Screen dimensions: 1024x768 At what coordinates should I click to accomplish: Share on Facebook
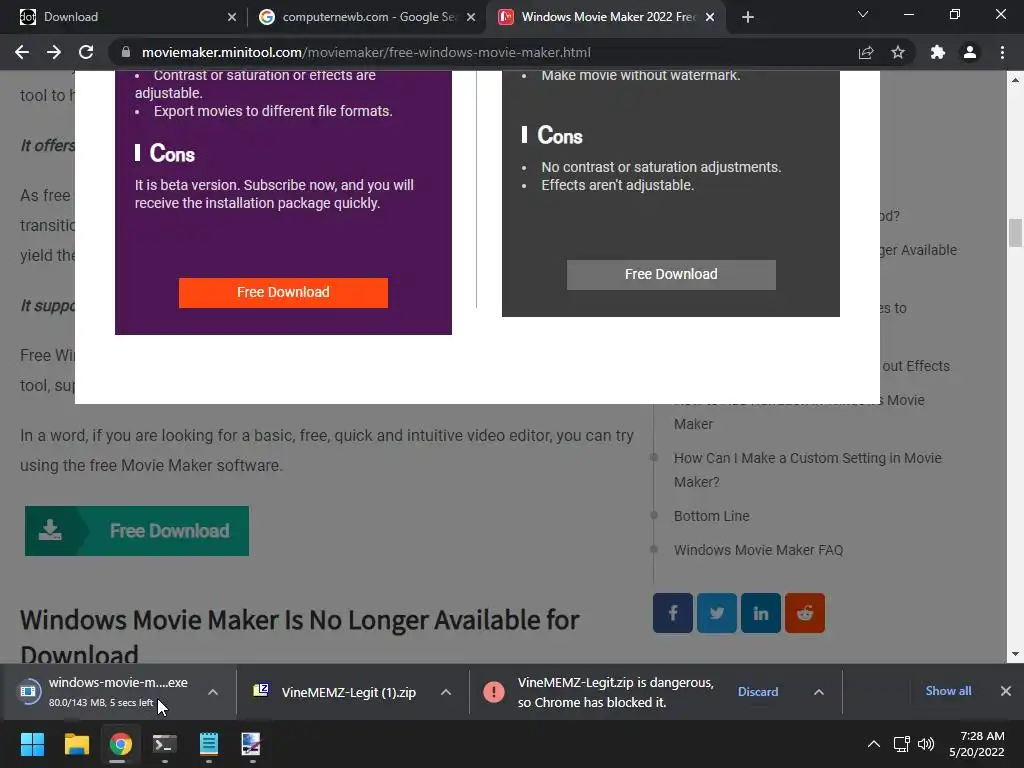(x=673, y=613)
